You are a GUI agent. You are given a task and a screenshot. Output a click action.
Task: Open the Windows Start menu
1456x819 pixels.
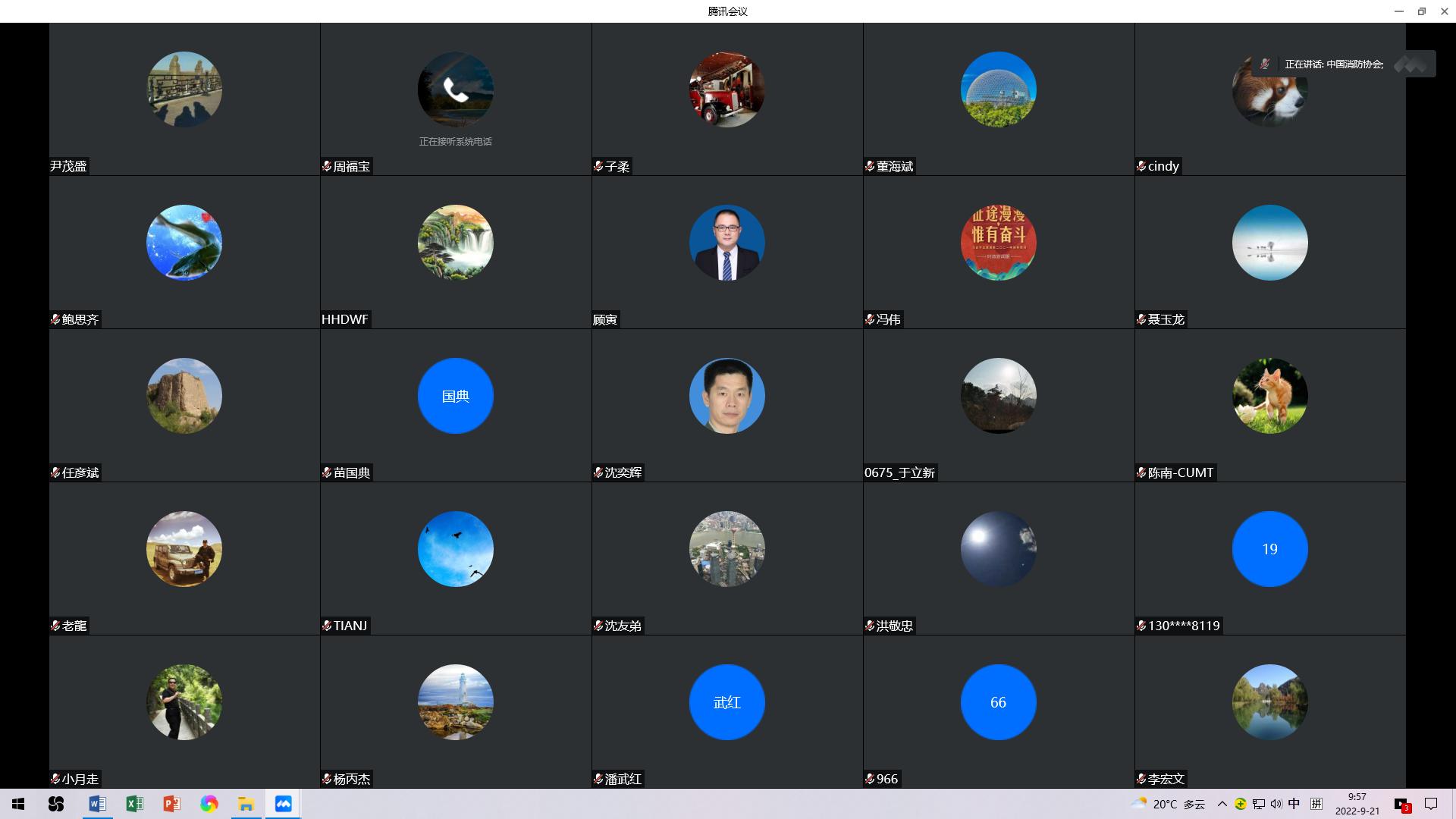point(18,804)
